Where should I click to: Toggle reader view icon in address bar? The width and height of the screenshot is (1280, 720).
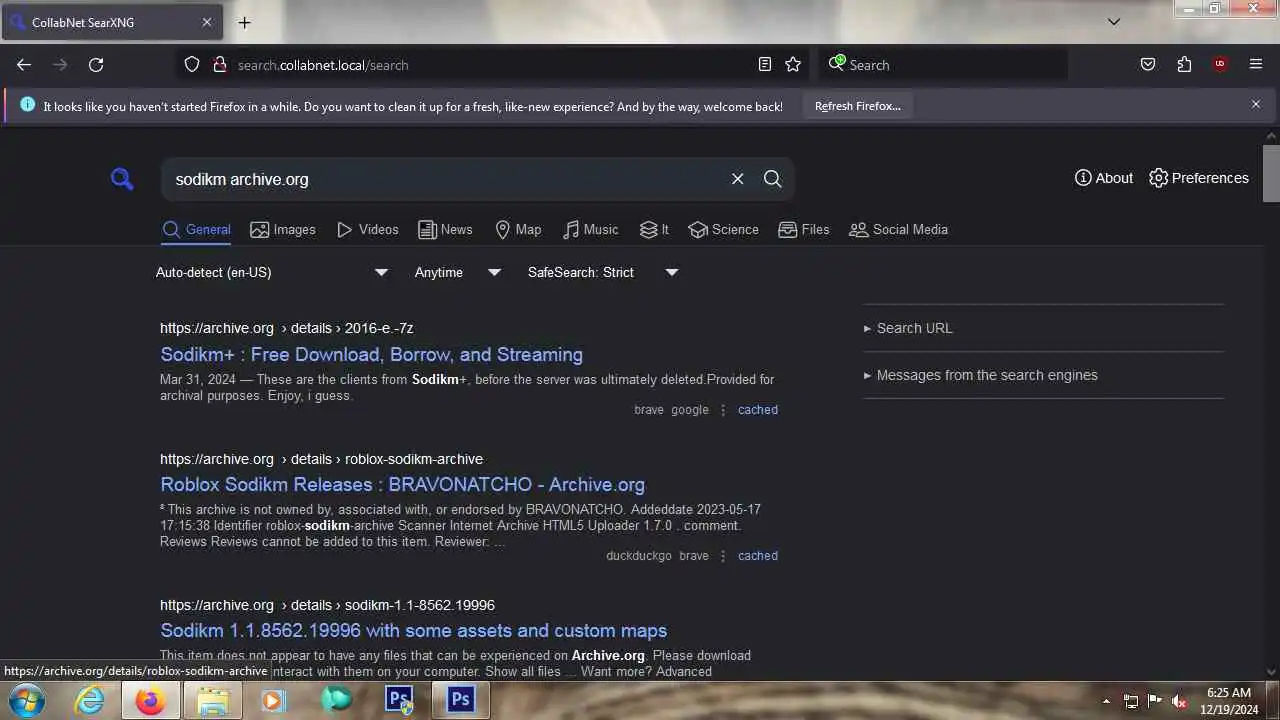(x=765, y=65)
